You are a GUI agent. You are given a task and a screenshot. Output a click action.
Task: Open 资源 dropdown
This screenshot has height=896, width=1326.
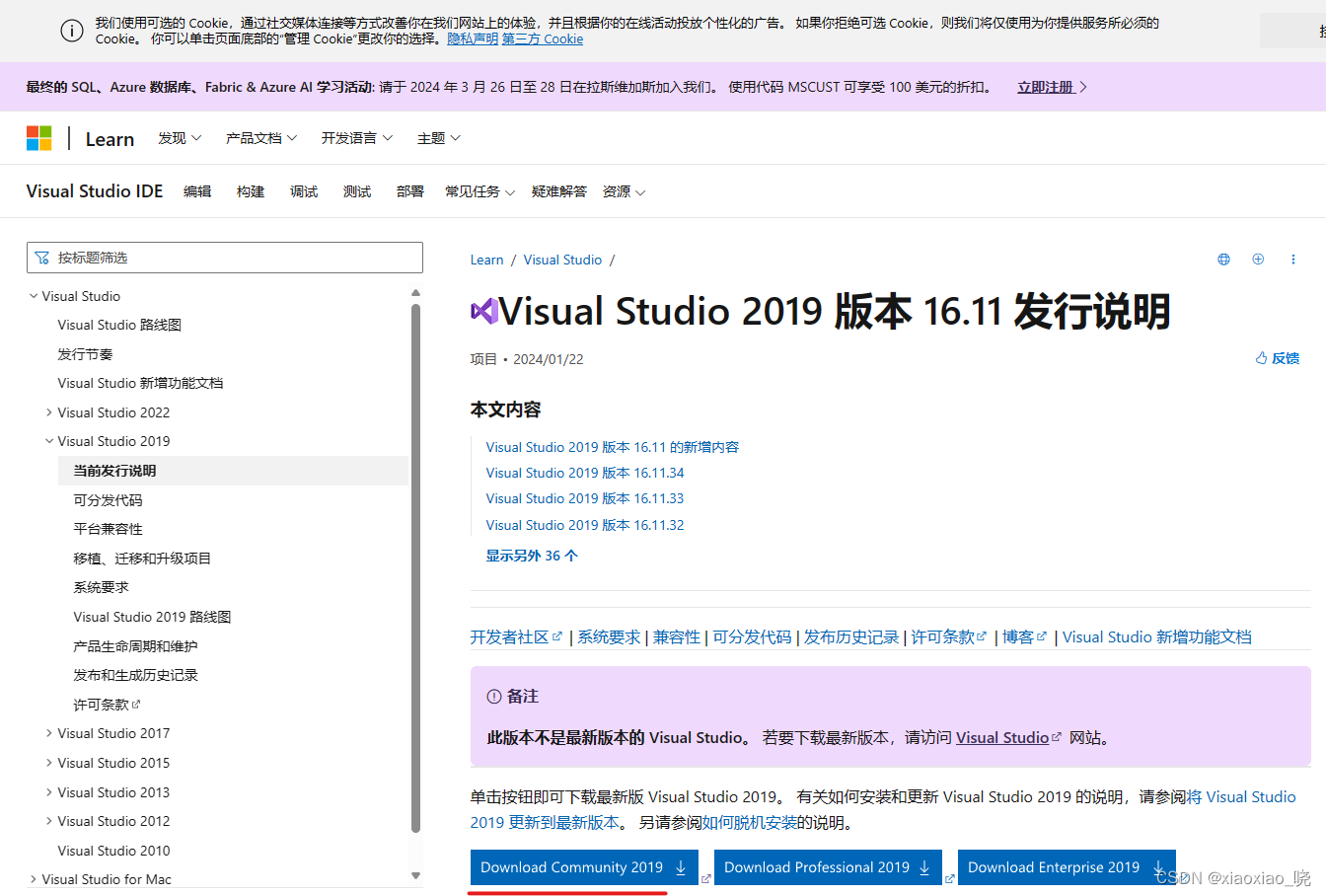[x=624, y=191]
